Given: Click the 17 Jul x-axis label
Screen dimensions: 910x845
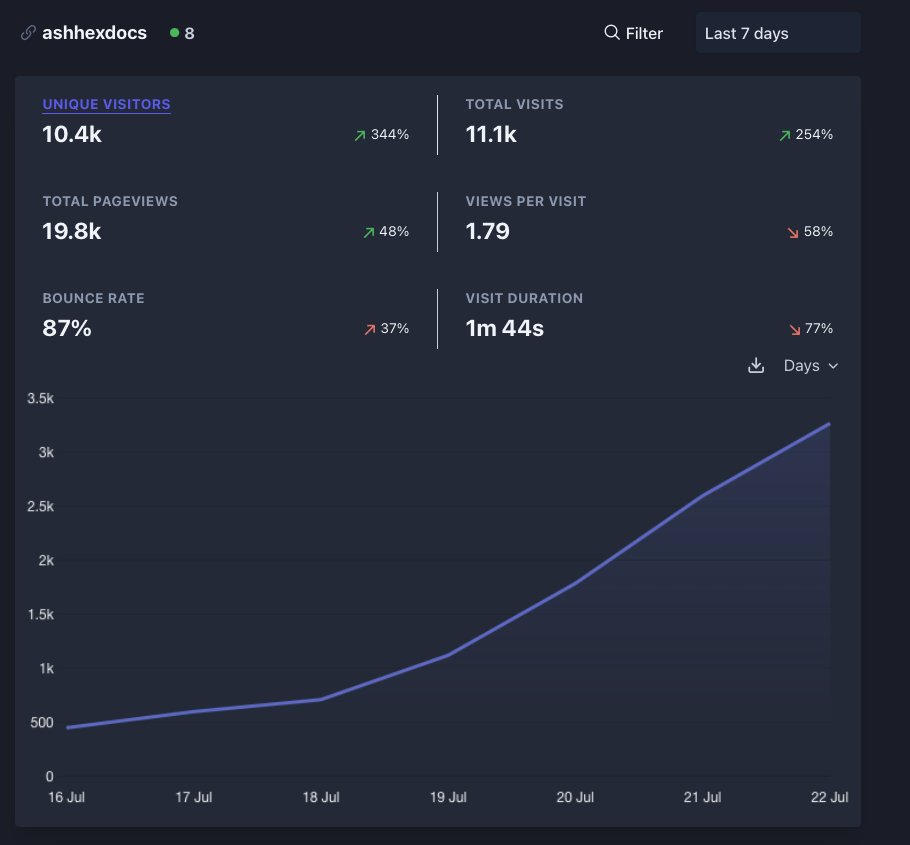Looking at the screenshot, I should pos(194,797).
